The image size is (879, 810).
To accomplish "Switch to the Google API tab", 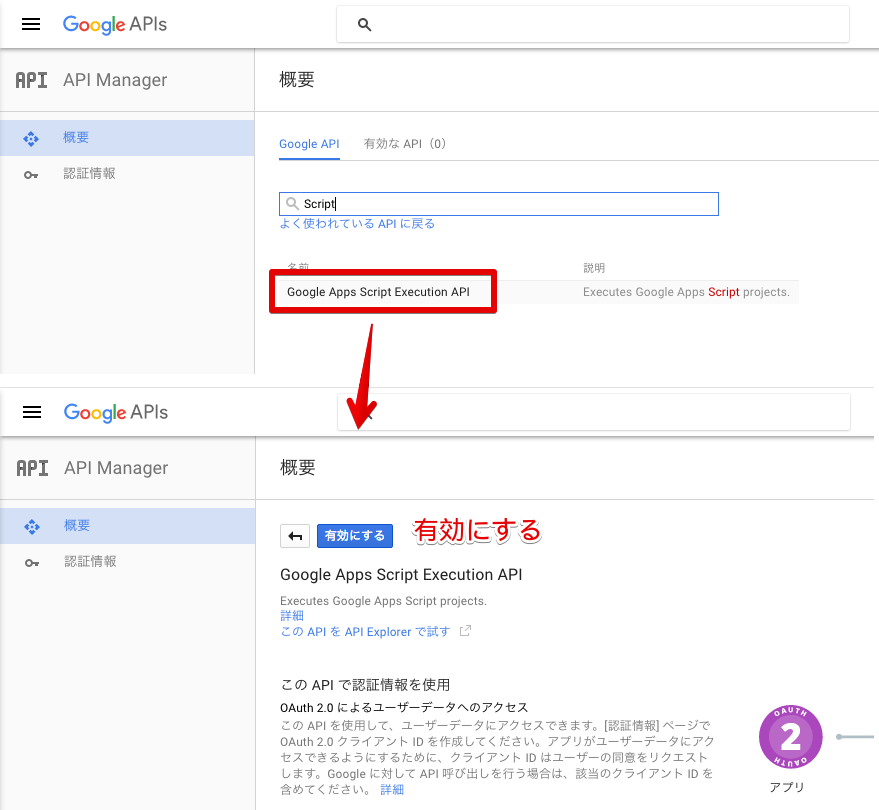I will [309, 144].
